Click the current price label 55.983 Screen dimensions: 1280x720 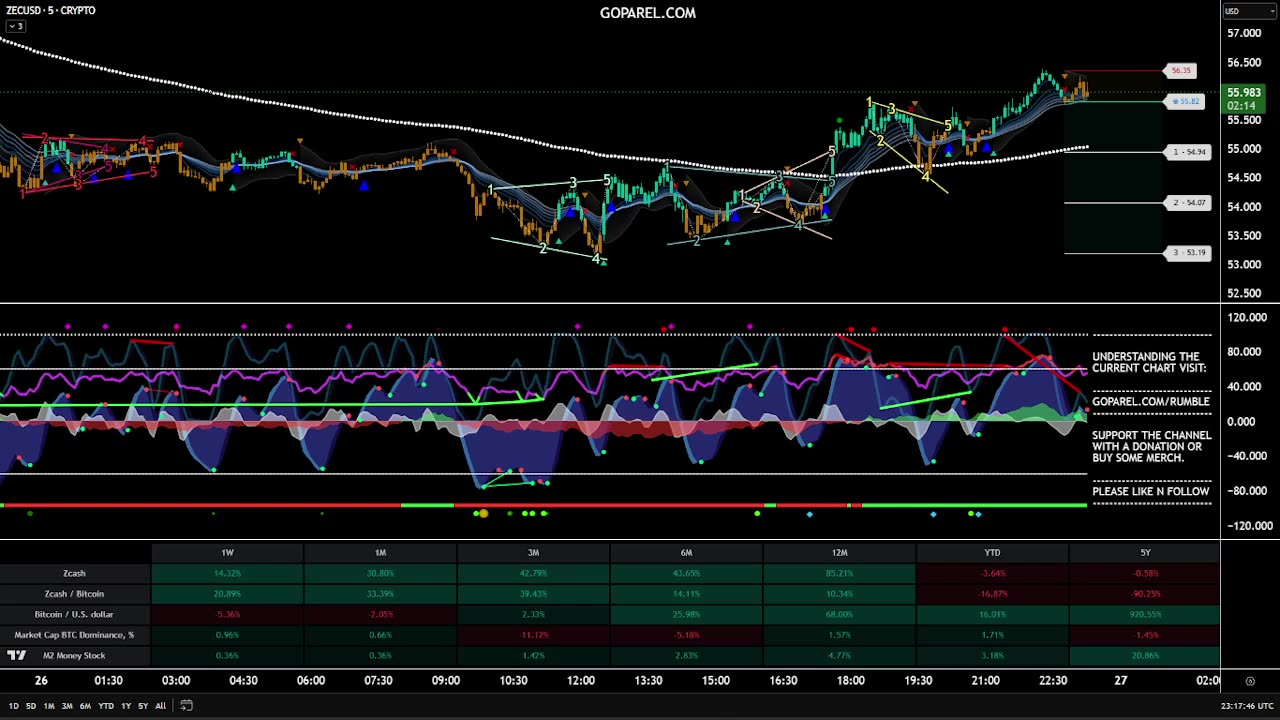pyautogui.click(x=1244, y=93)
